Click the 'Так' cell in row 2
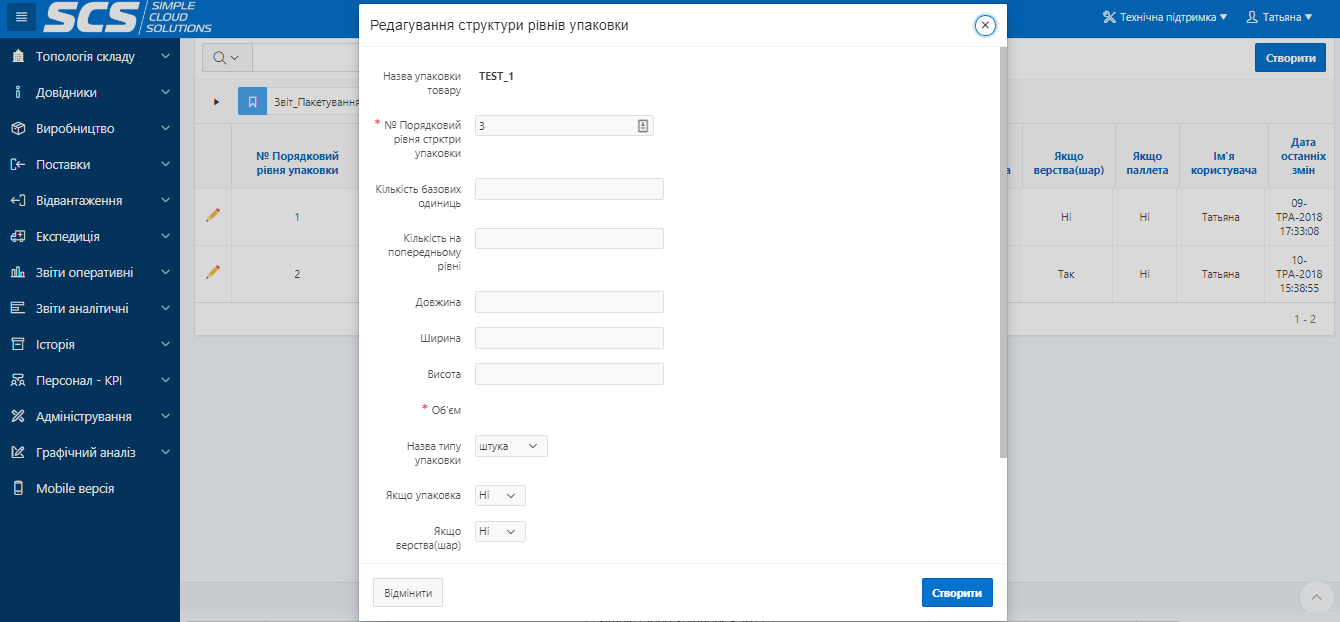Screen dimensions: 1340x622 [1065, 274]
